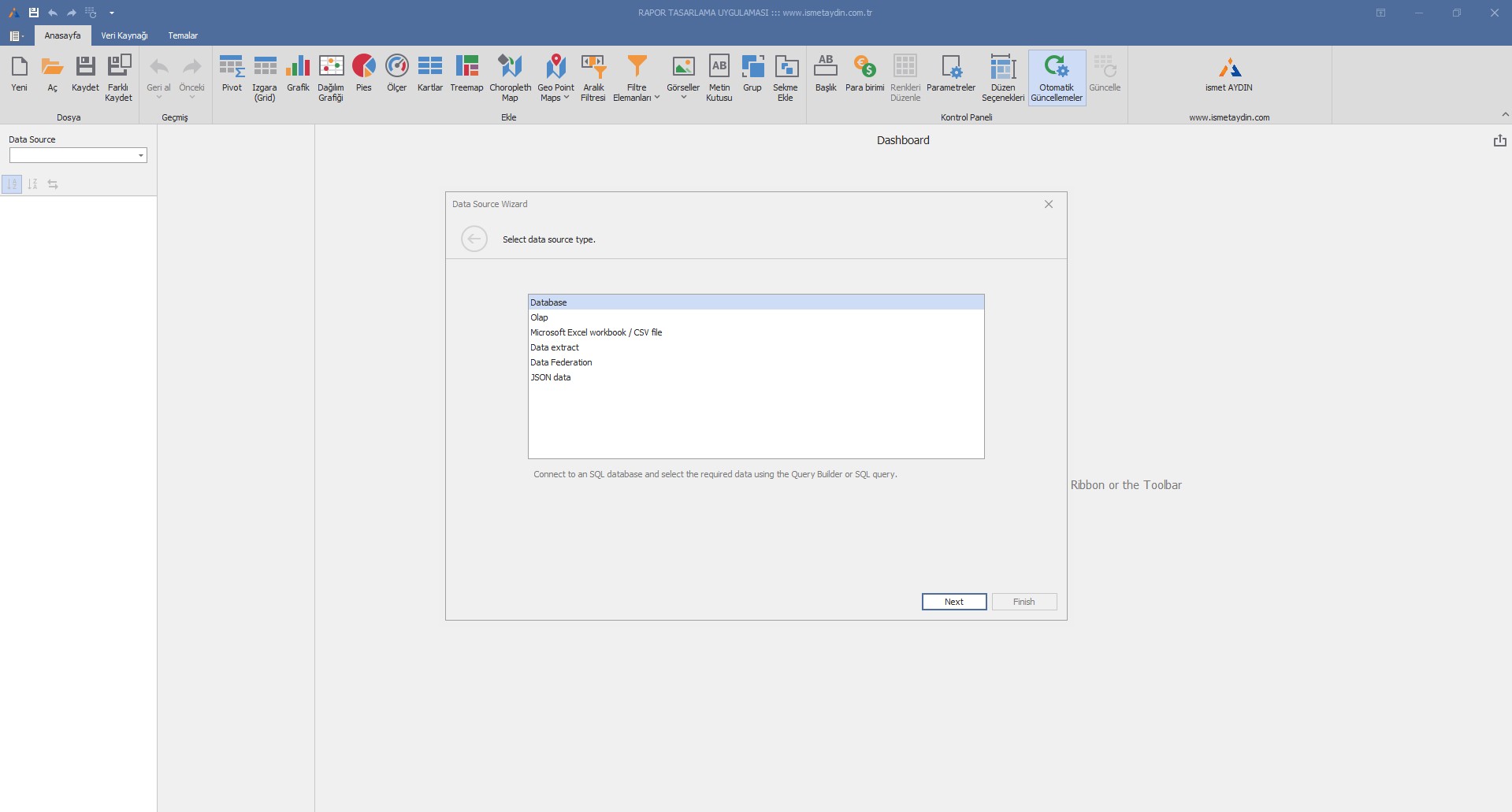Toggle Otomatik Güncellemeler option
Image resolution: width=1512 pixels, height=812 pixels.
coord(1056,77)
